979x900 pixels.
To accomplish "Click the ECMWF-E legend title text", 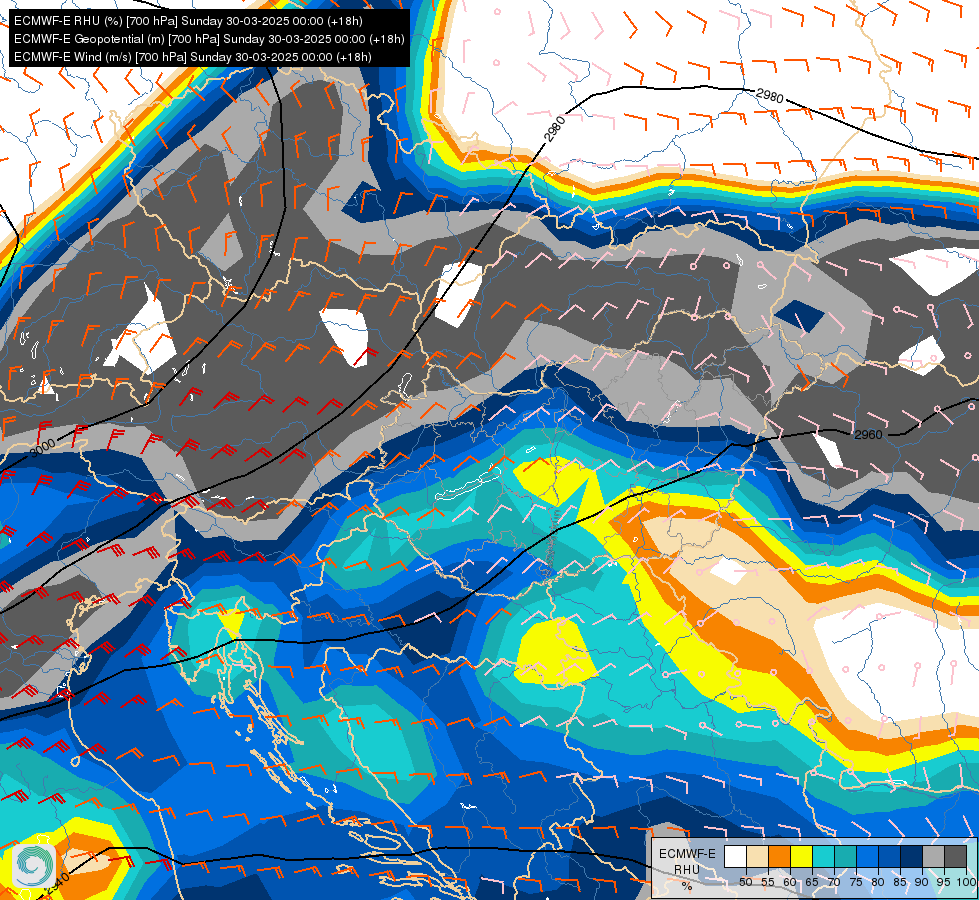I will [x=687, y=854].
